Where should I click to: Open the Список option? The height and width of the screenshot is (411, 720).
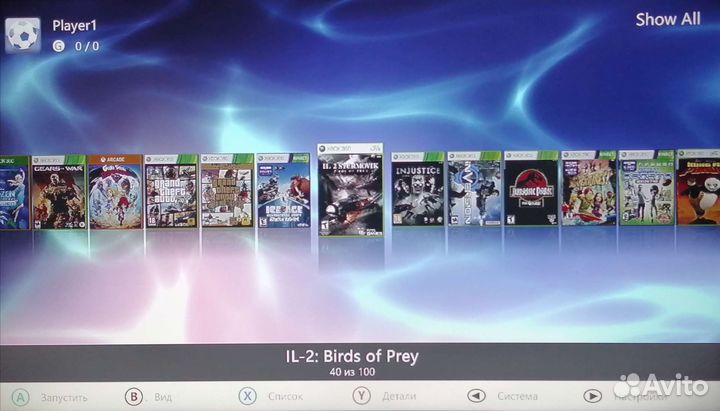click(285, 396)
